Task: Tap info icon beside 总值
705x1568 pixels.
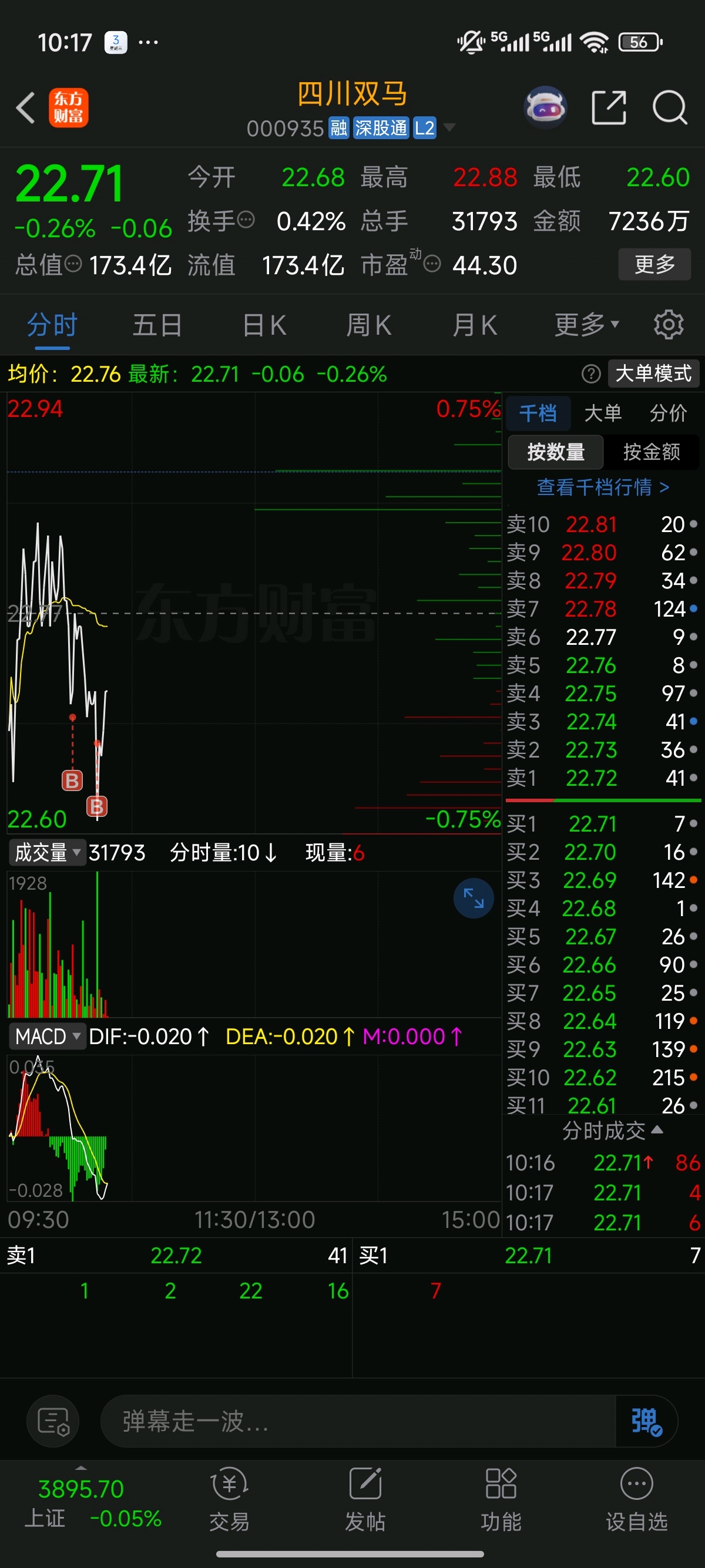Action: (x=73, y=264)
